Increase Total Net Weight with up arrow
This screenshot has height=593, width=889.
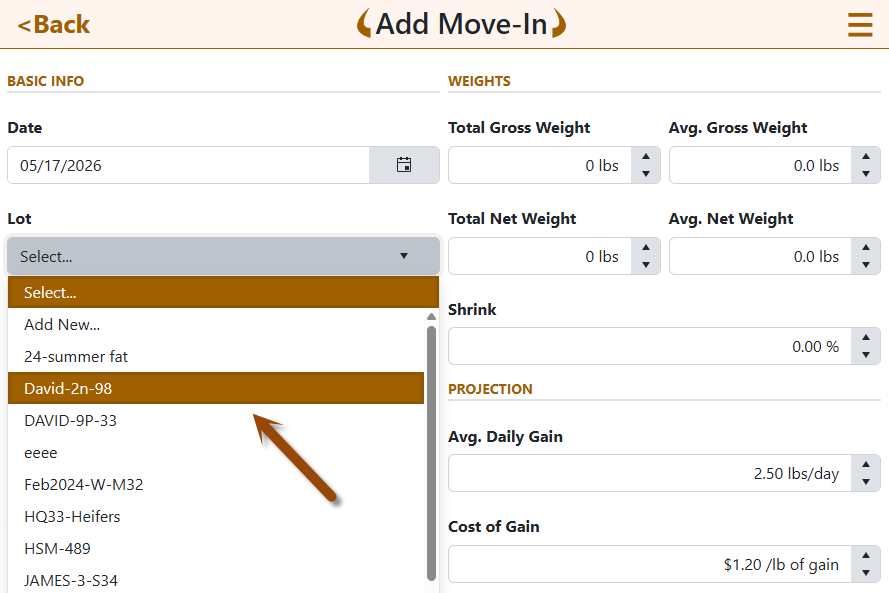click(646, 247)
